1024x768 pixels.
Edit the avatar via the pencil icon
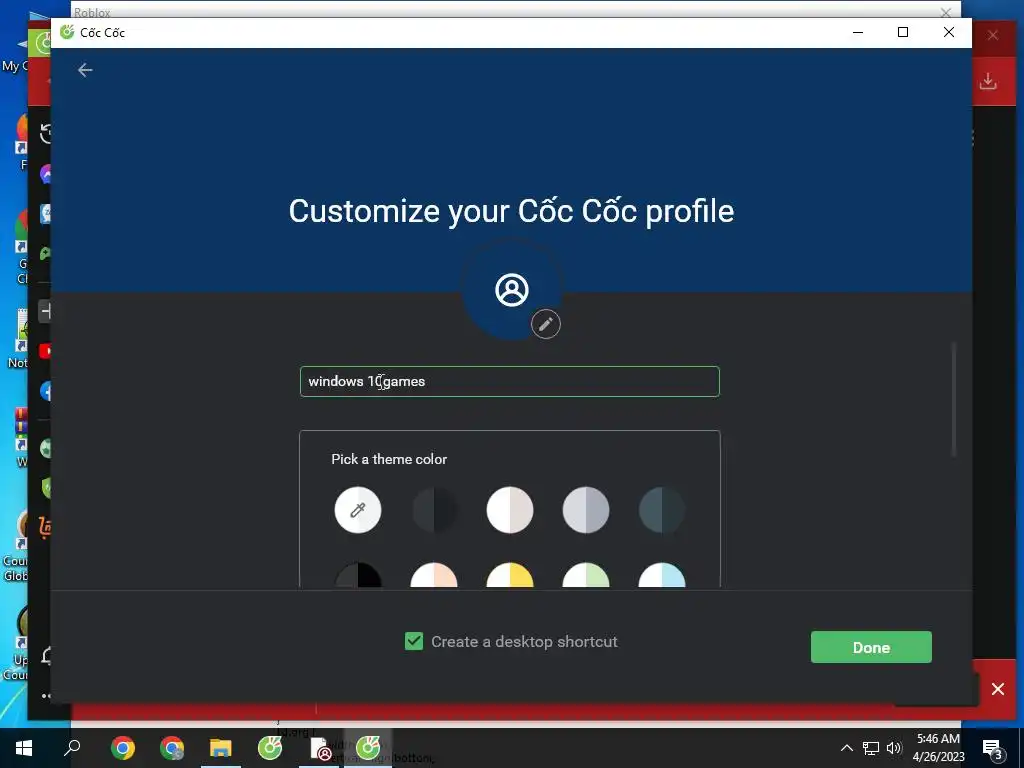point(546,324)
